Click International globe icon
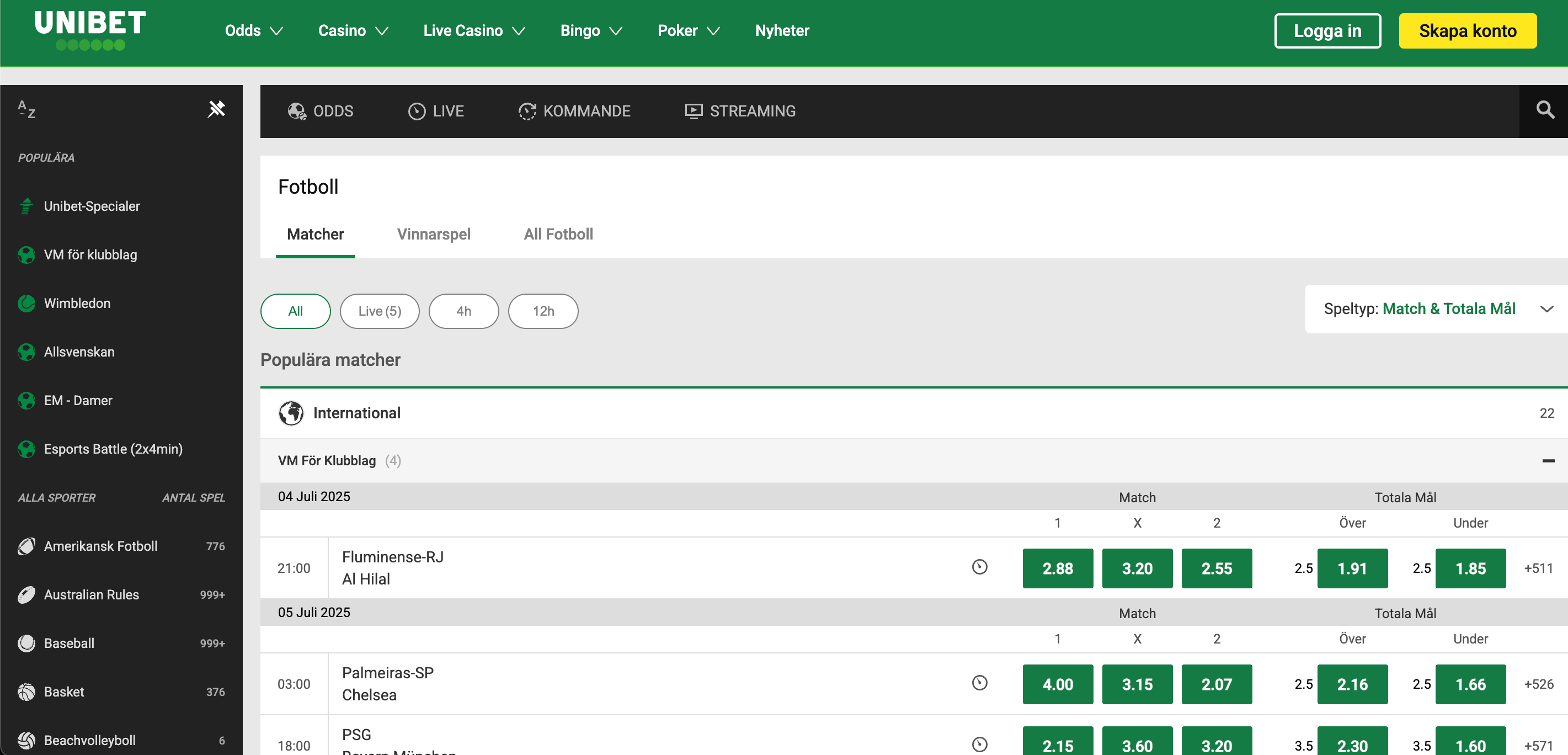The image size is (1568, 755). pyautogui.click(x=291, y=413)
